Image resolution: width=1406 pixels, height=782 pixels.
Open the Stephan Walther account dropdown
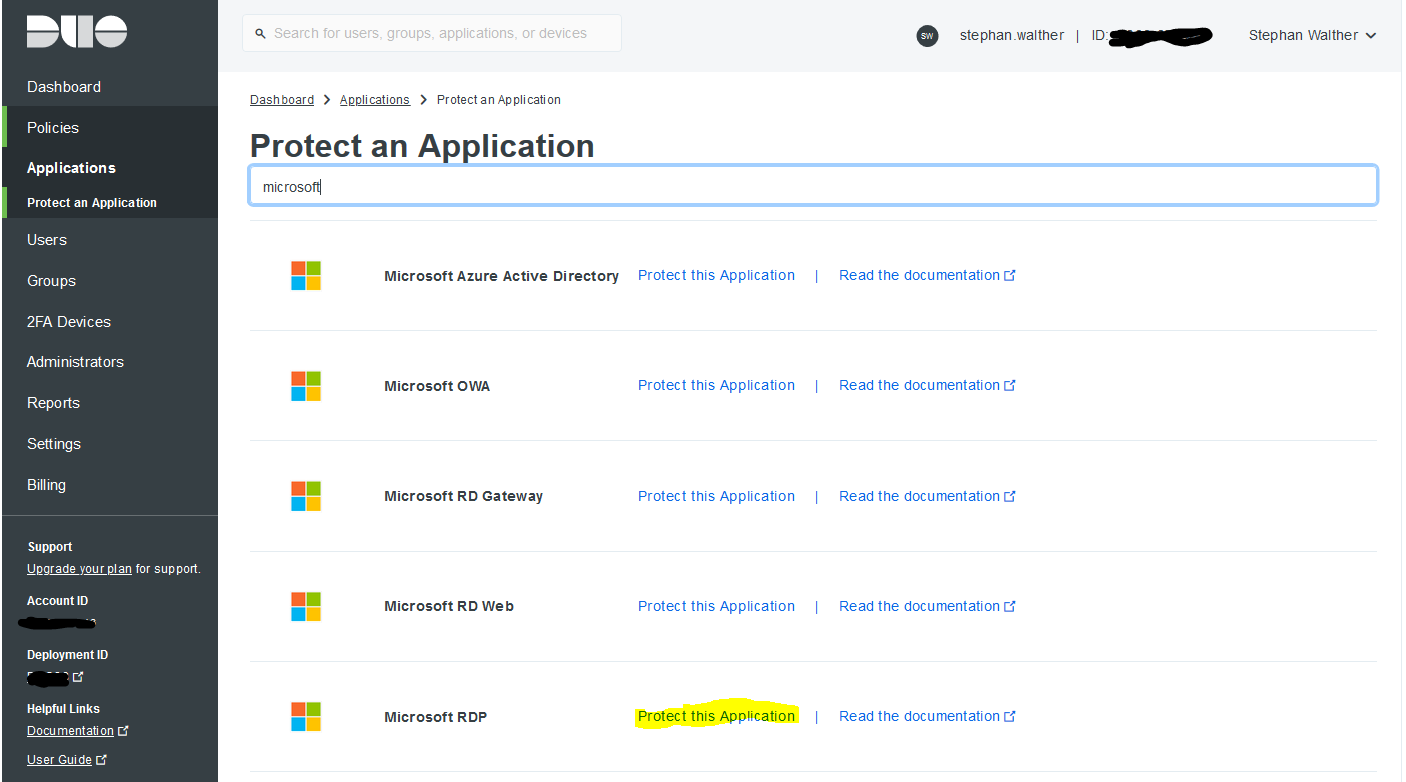coord(1312,35)
